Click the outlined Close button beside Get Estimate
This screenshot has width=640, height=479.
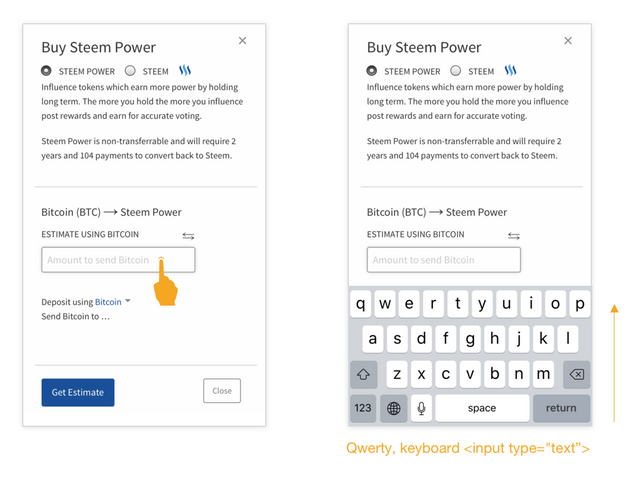(x=222, y=391)
